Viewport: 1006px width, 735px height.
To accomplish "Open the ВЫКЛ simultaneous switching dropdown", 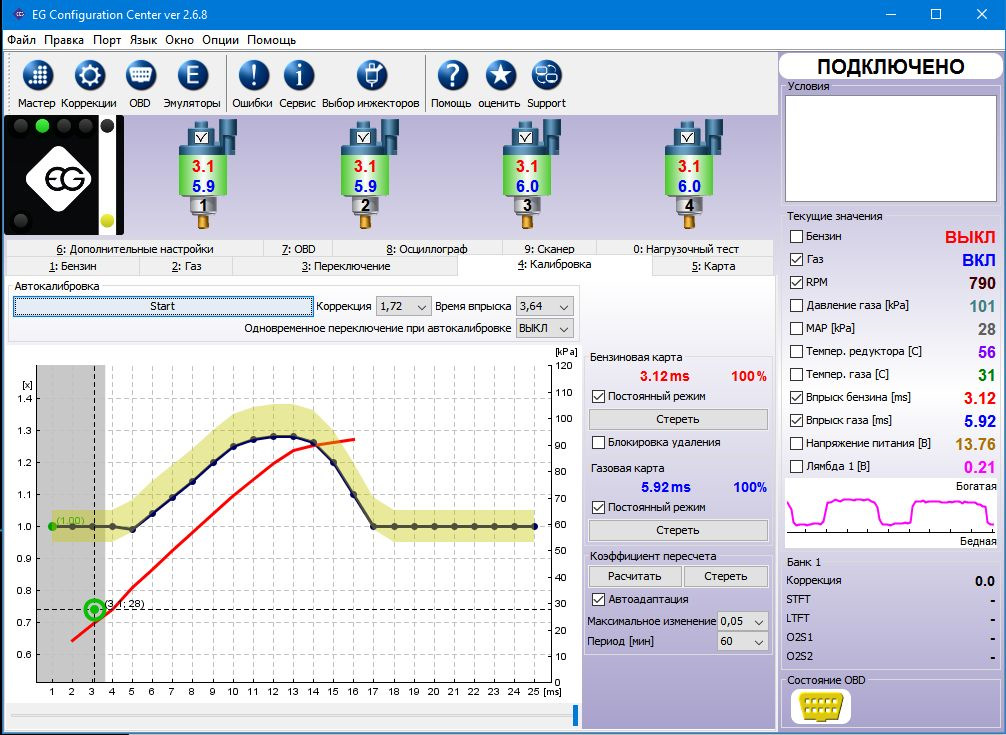I will [544, 328].
